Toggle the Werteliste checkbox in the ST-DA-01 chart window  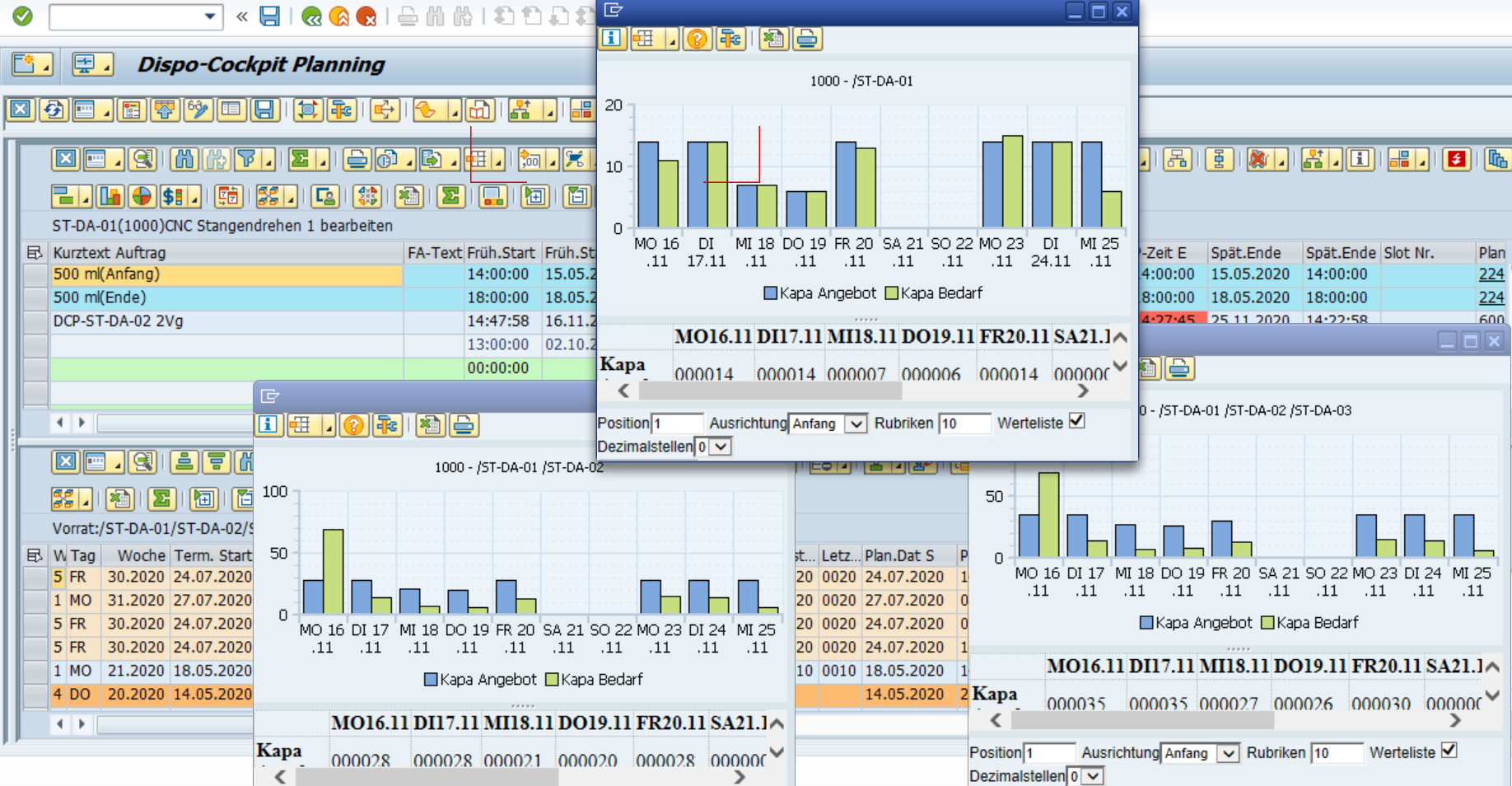tap(1076, 422)
